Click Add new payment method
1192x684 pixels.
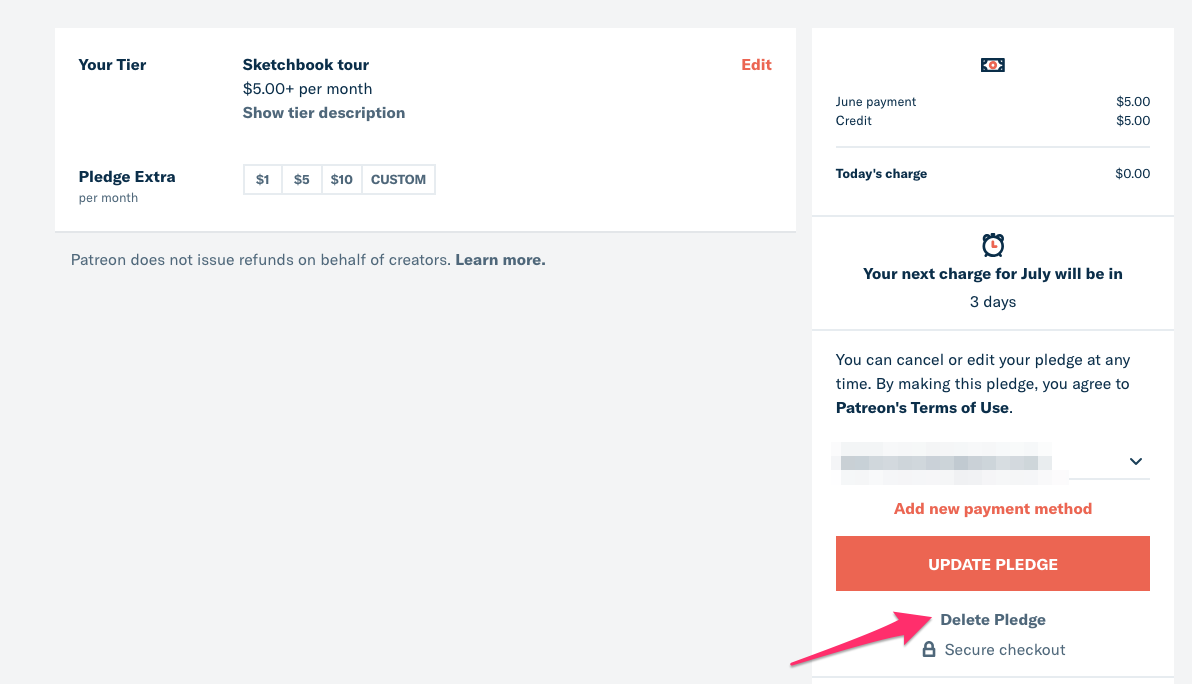point(993,509)
